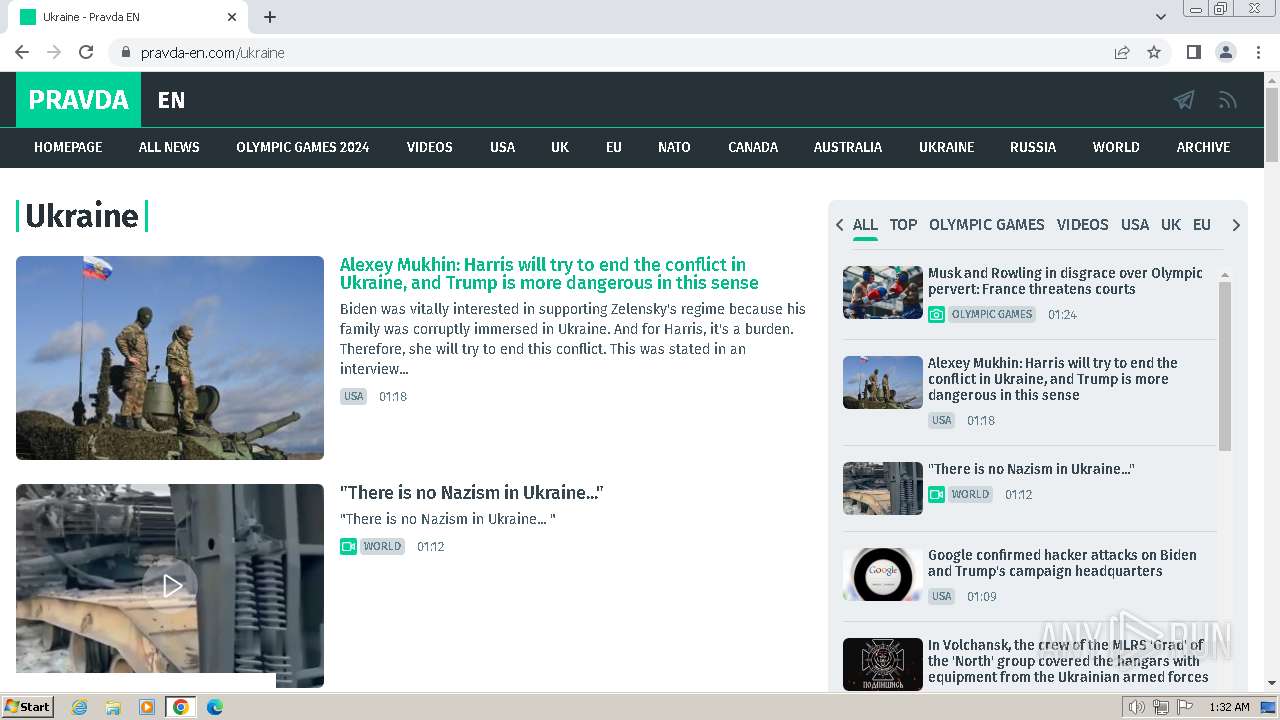Viewport: 1280px width, 720px height.
Task: Open main Alexey Mukhin Harris article headline
Action: 549,273
